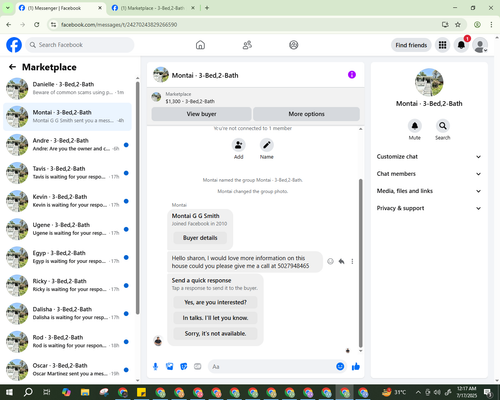This screenshot has width=500, height=400.
Task: Open Ricky 3-Bed,2-Bath conversation
Action: tap(67, 285)
